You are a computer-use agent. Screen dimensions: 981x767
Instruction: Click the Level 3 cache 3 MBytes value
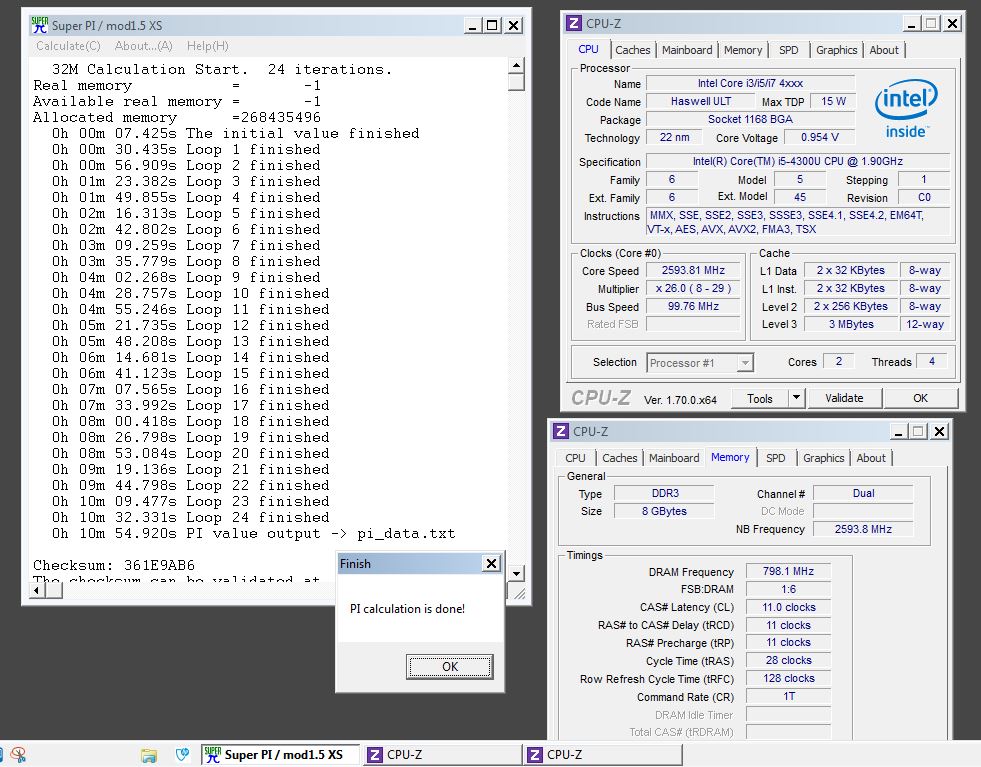[851, 324]
